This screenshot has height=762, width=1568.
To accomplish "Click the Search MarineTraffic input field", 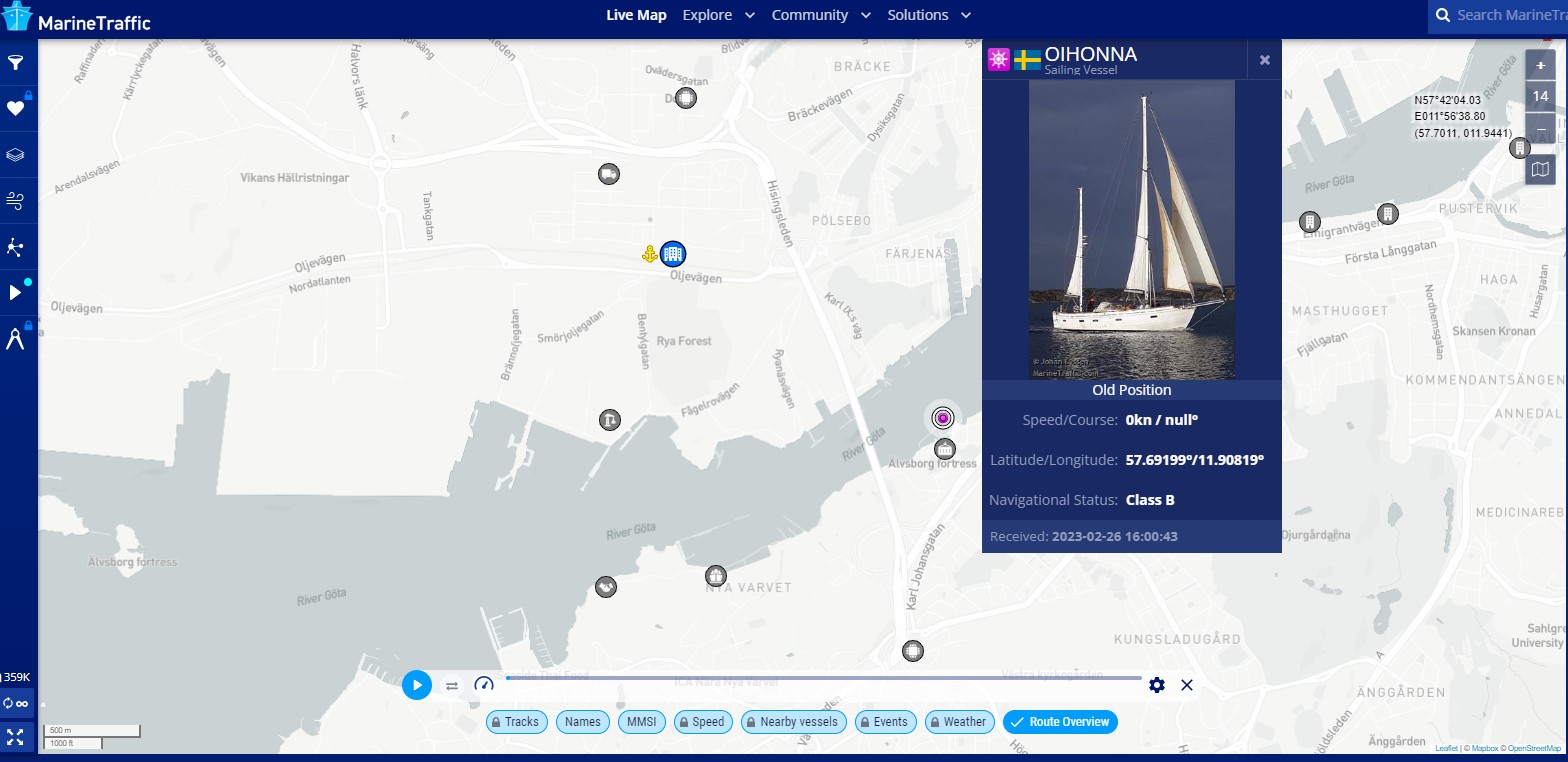I will coord(1511,15).
